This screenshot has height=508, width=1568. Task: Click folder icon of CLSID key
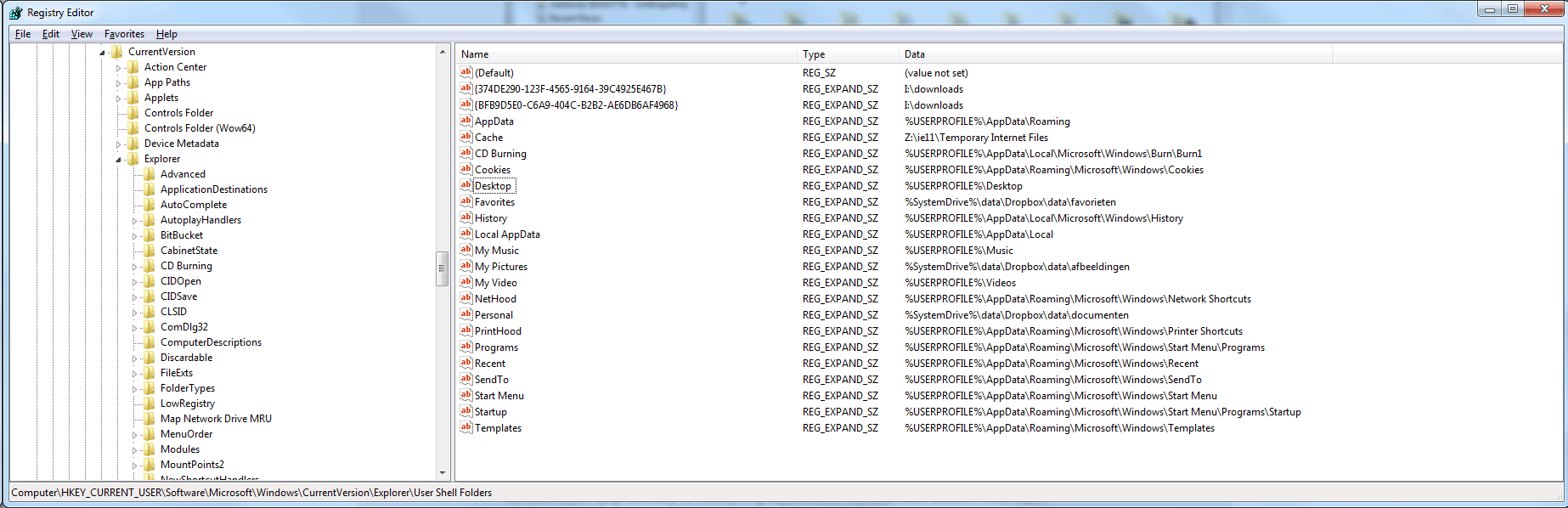tap(149, 312)
